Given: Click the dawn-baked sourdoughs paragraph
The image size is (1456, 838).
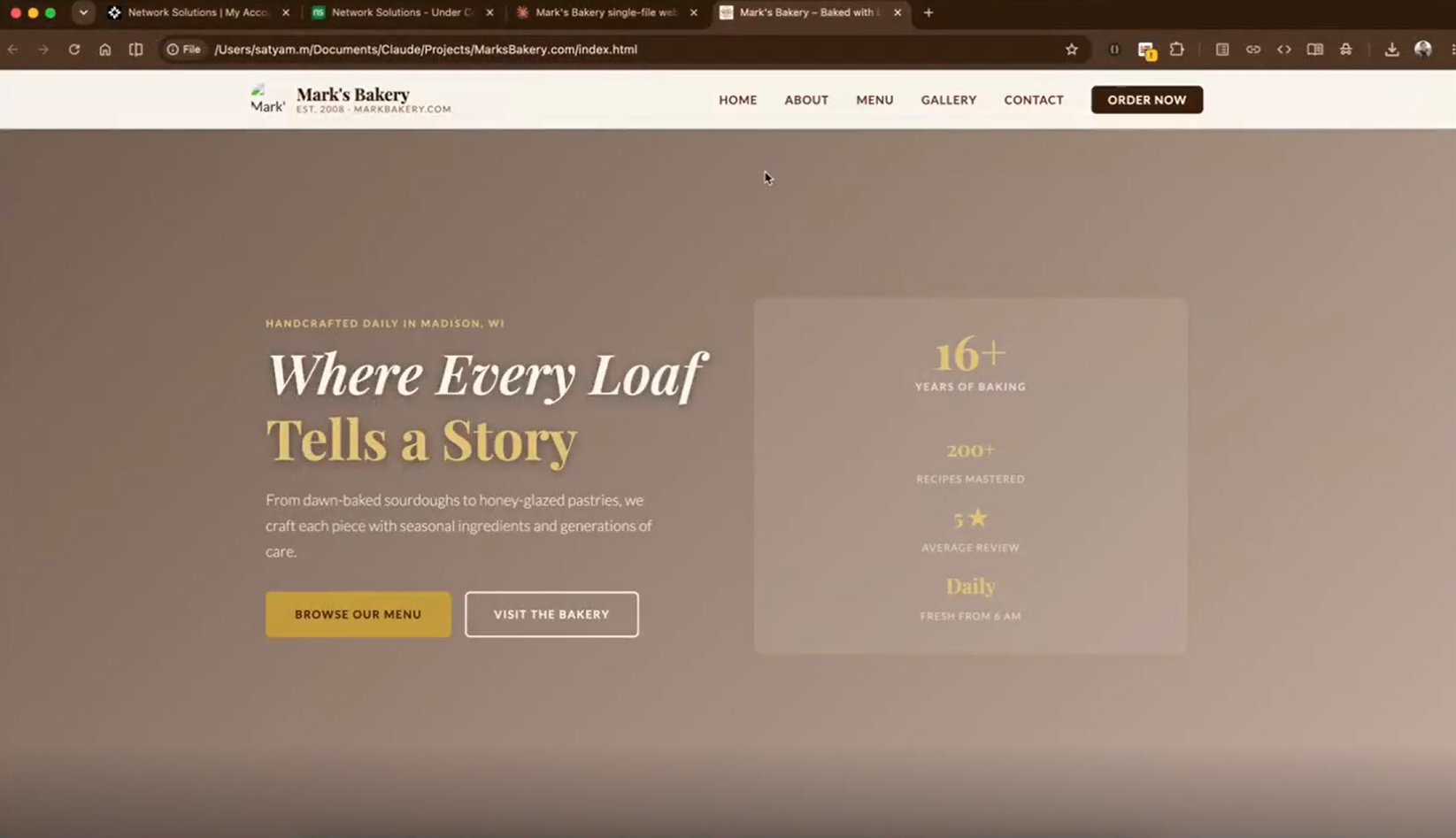Looking at the screenshot, I should pyautogui.click(x=458, y=526).
